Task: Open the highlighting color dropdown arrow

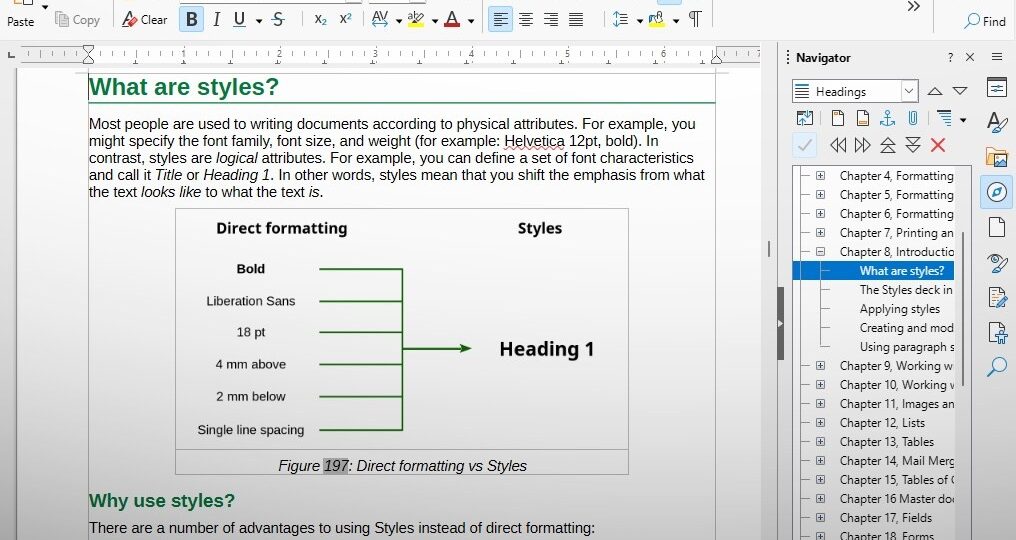Action: pos(435,21)
